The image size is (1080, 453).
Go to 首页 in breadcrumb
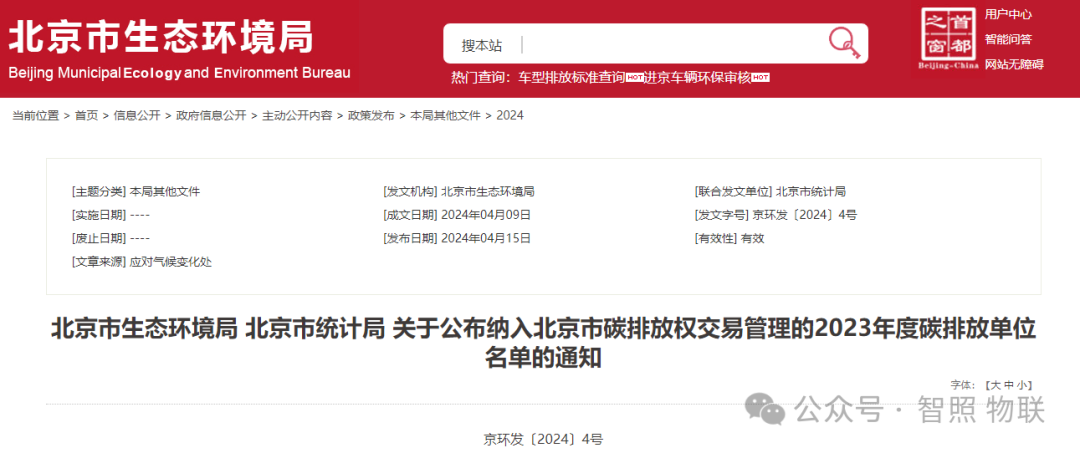pyautogui.click(x=86, y=116)
